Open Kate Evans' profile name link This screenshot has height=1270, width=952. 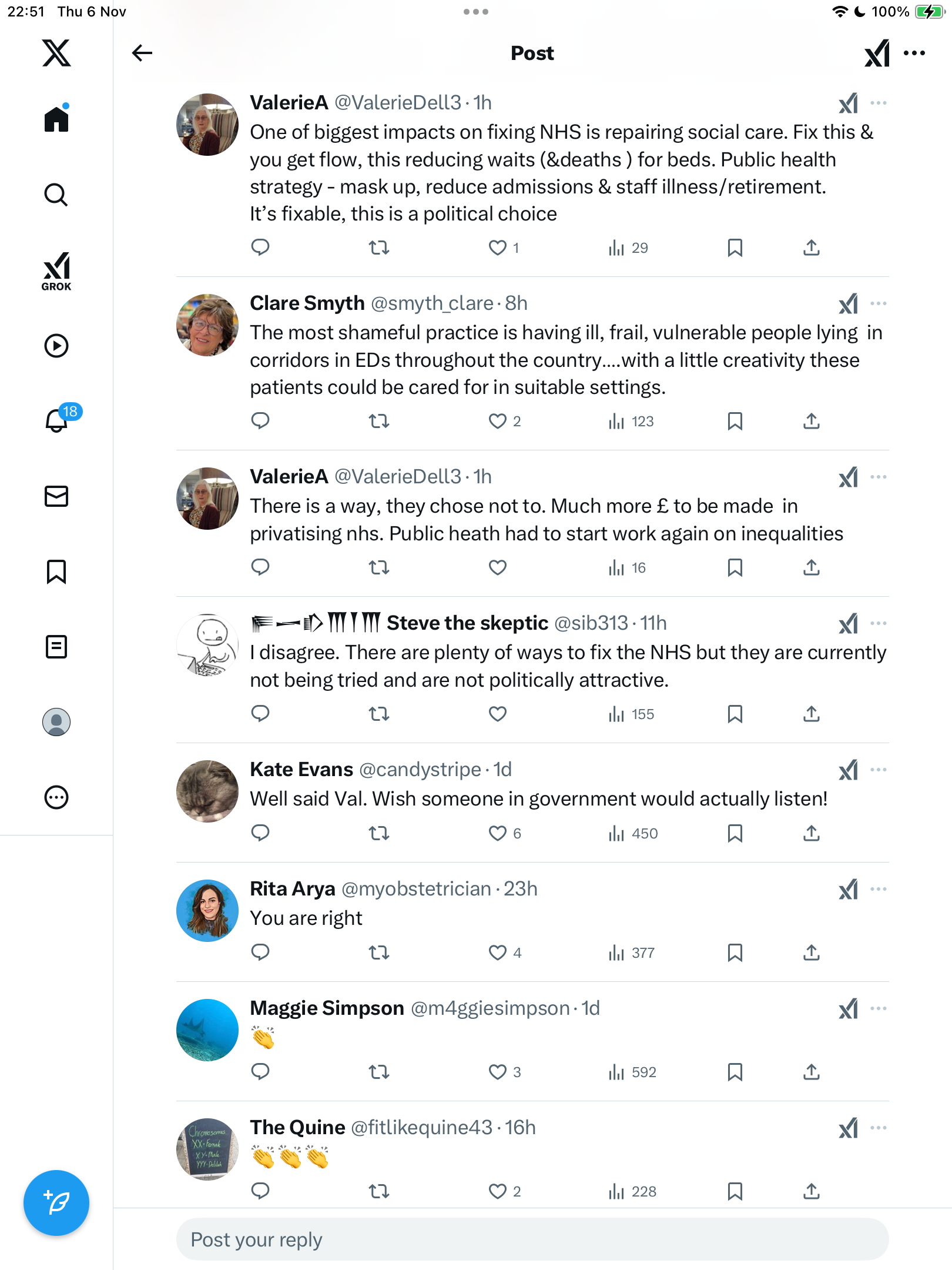[301, 769]
